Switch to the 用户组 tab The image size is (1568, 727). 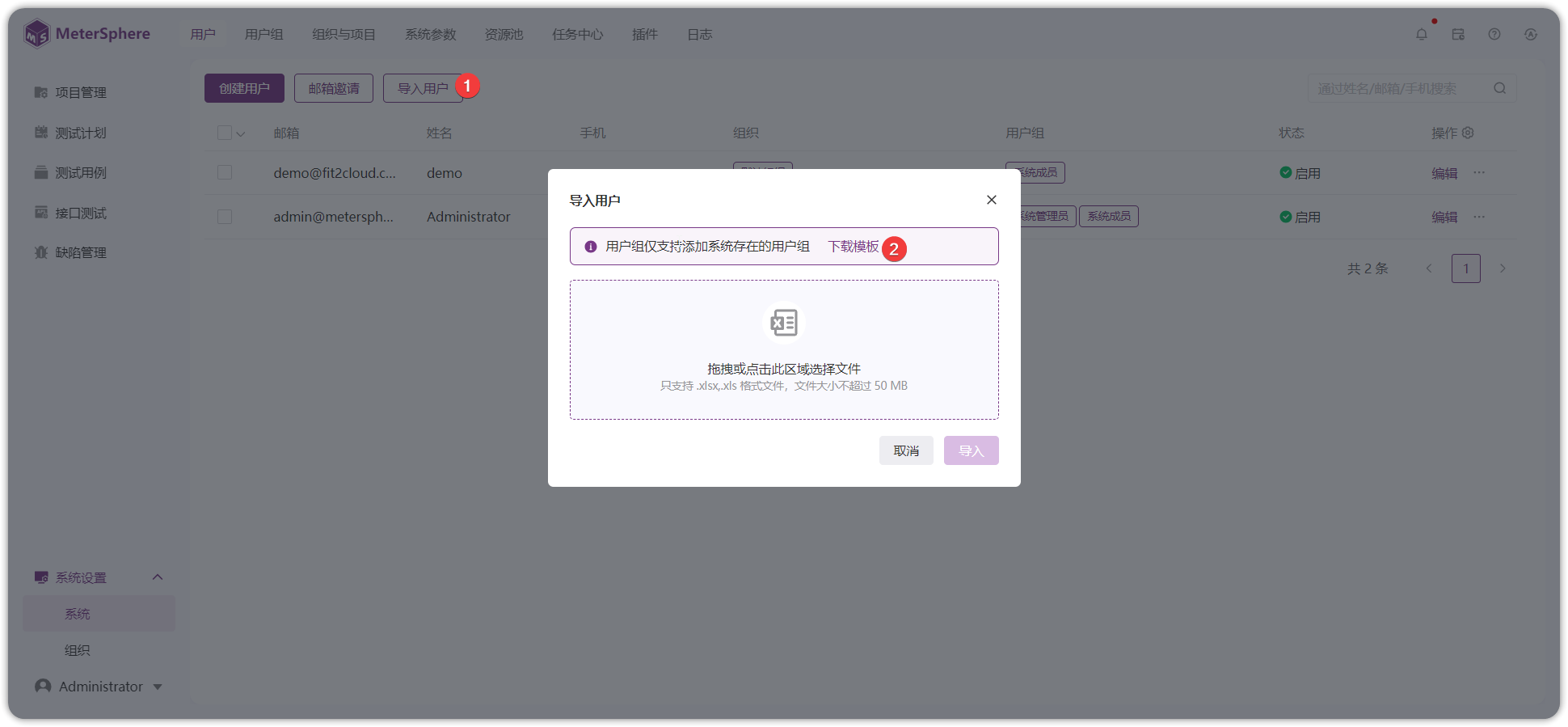264,34
